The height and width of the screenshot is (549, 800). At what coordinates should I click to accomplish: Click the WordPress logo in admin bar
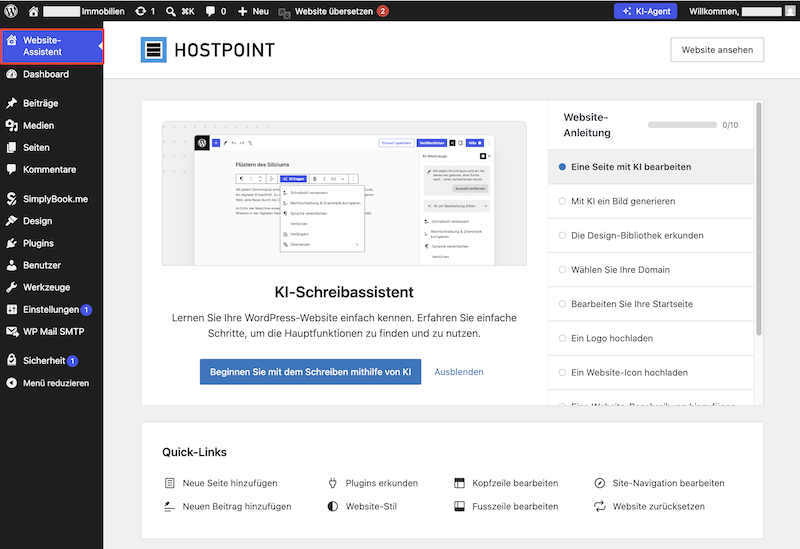pyautogui.click(x=11, y=11)
